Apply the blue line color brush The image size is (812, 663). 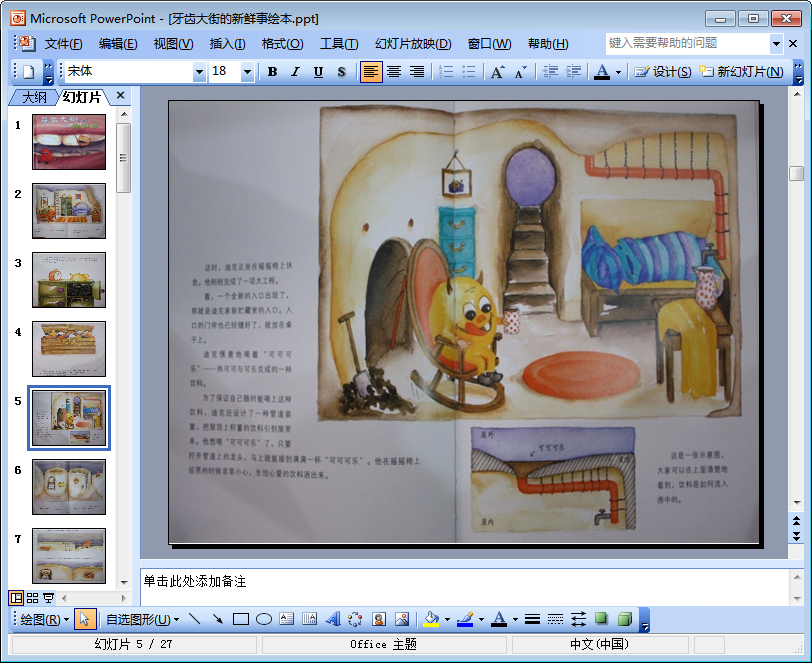(x=465, y=619)
